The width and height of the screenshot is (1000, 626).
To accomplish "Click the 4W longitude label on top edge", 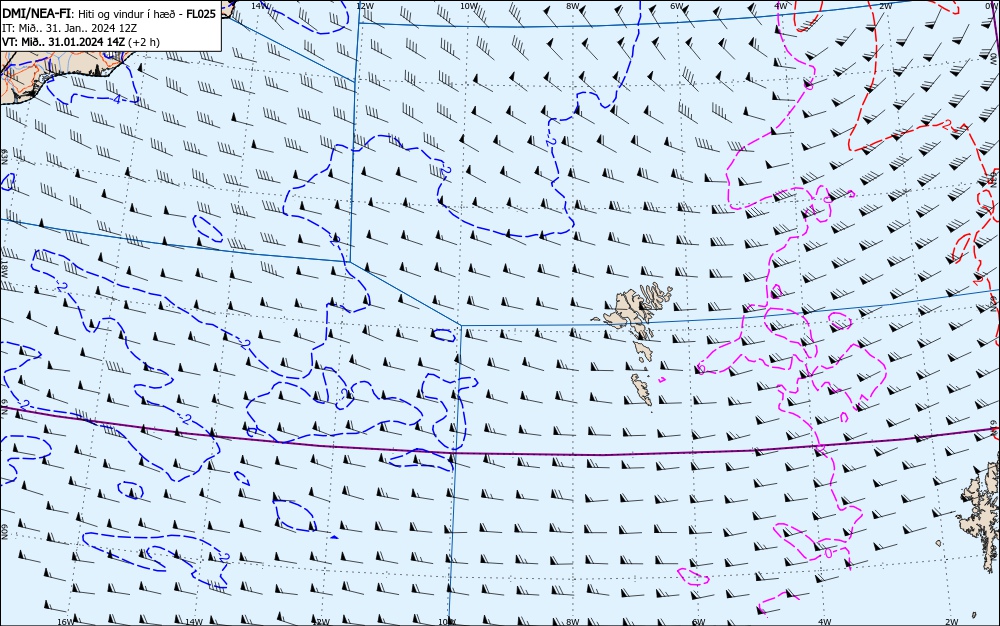I will [781, 5].
